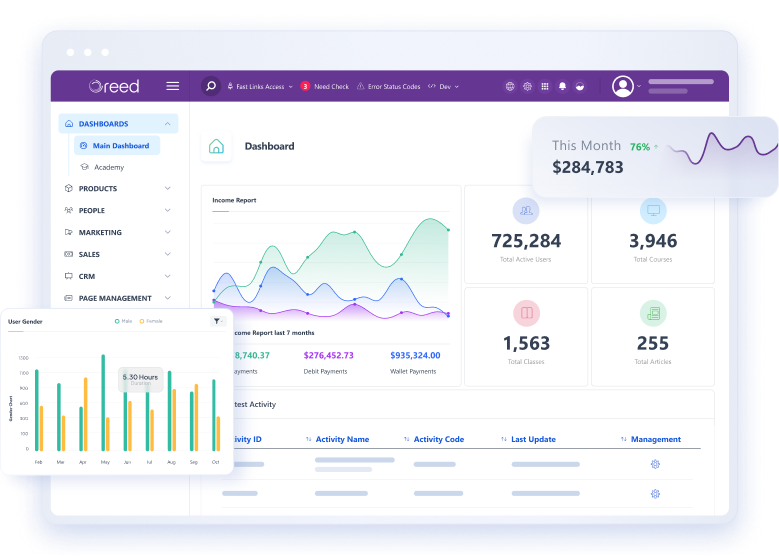The image size is (779, 556).
Task: Toggle the dark mode icon in header
Action: point(579,87)
